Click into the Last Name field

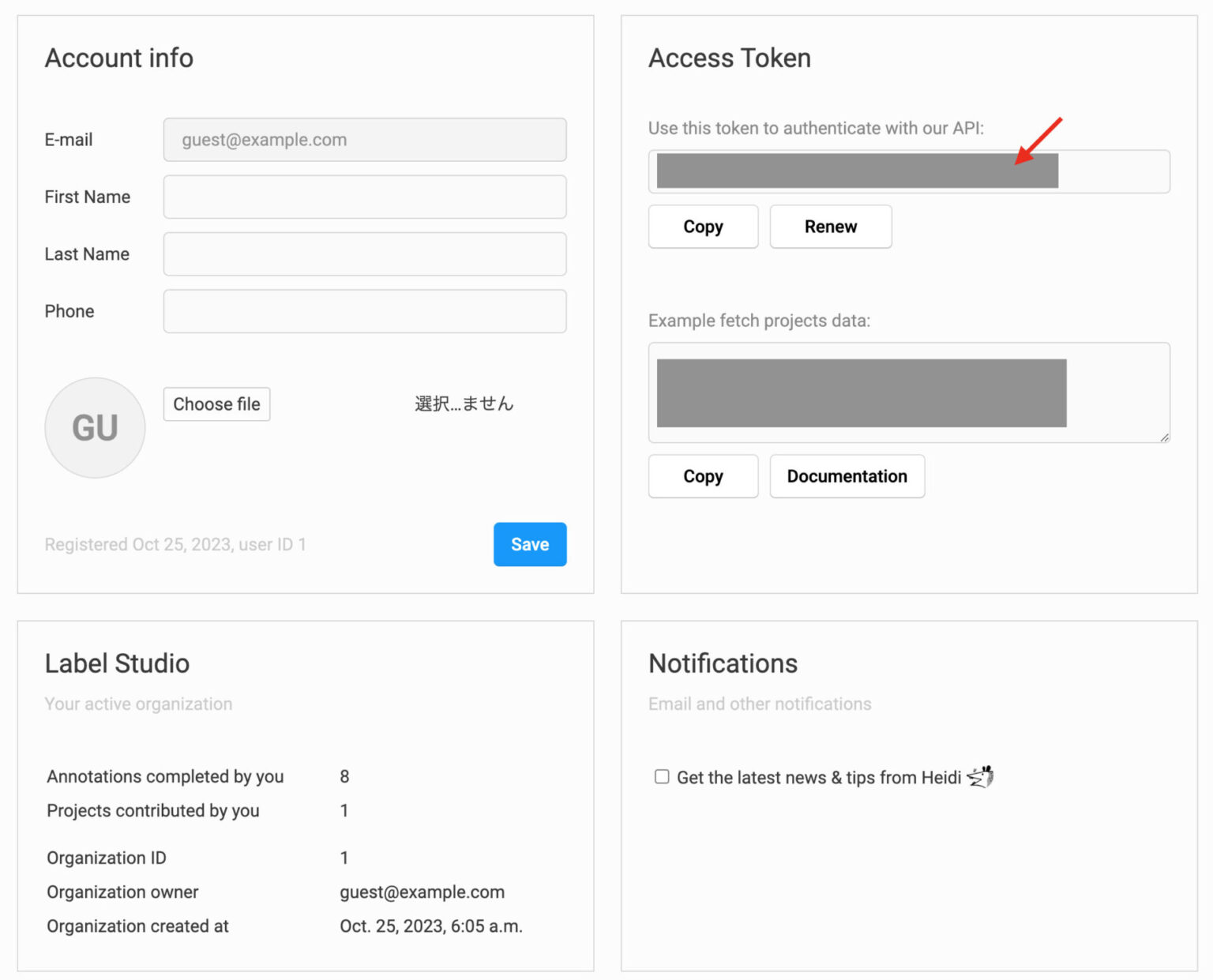click(364, 254)
